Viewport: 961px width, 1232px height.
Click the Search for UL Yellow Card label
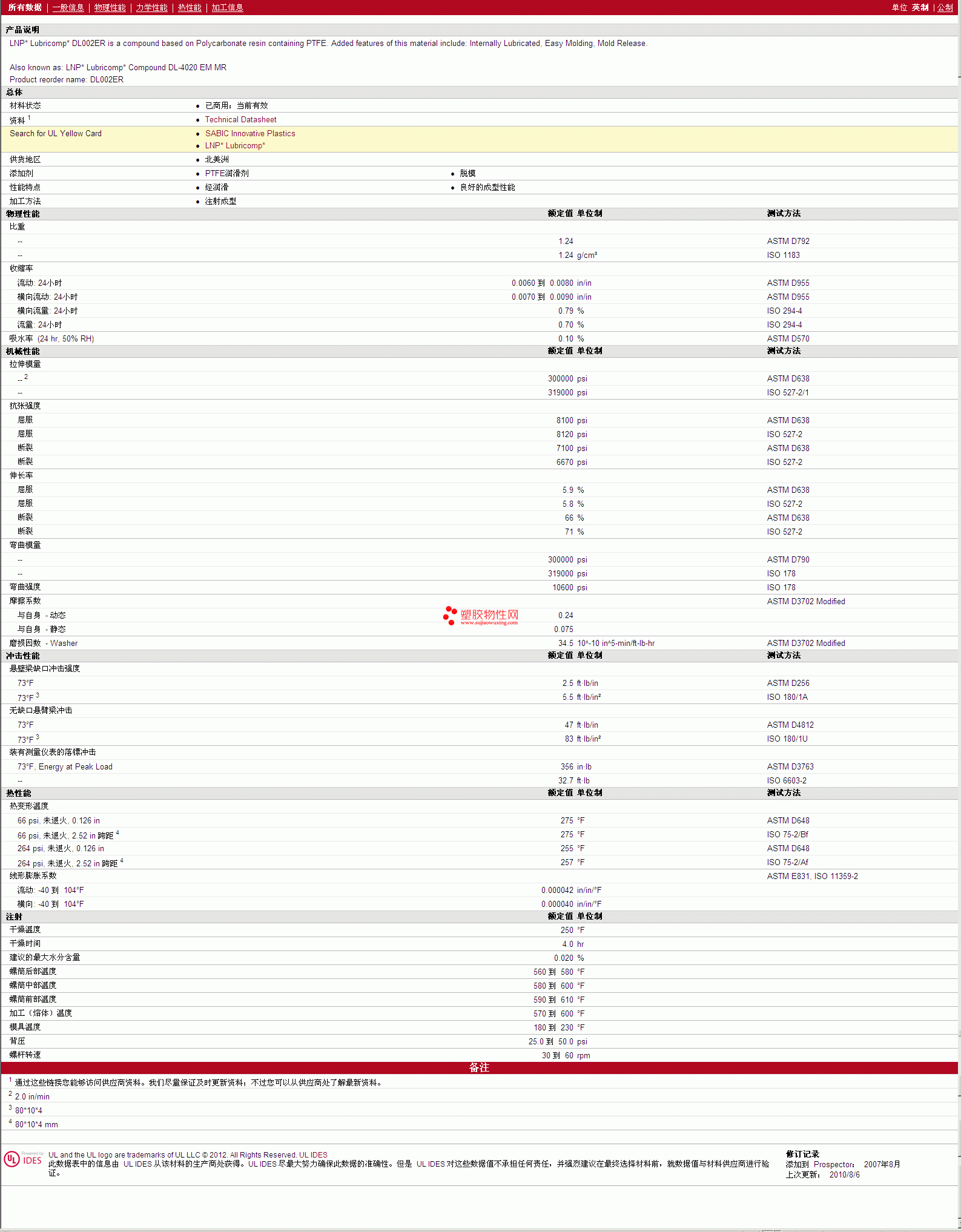pyautogui.click(x=56, y=134)
